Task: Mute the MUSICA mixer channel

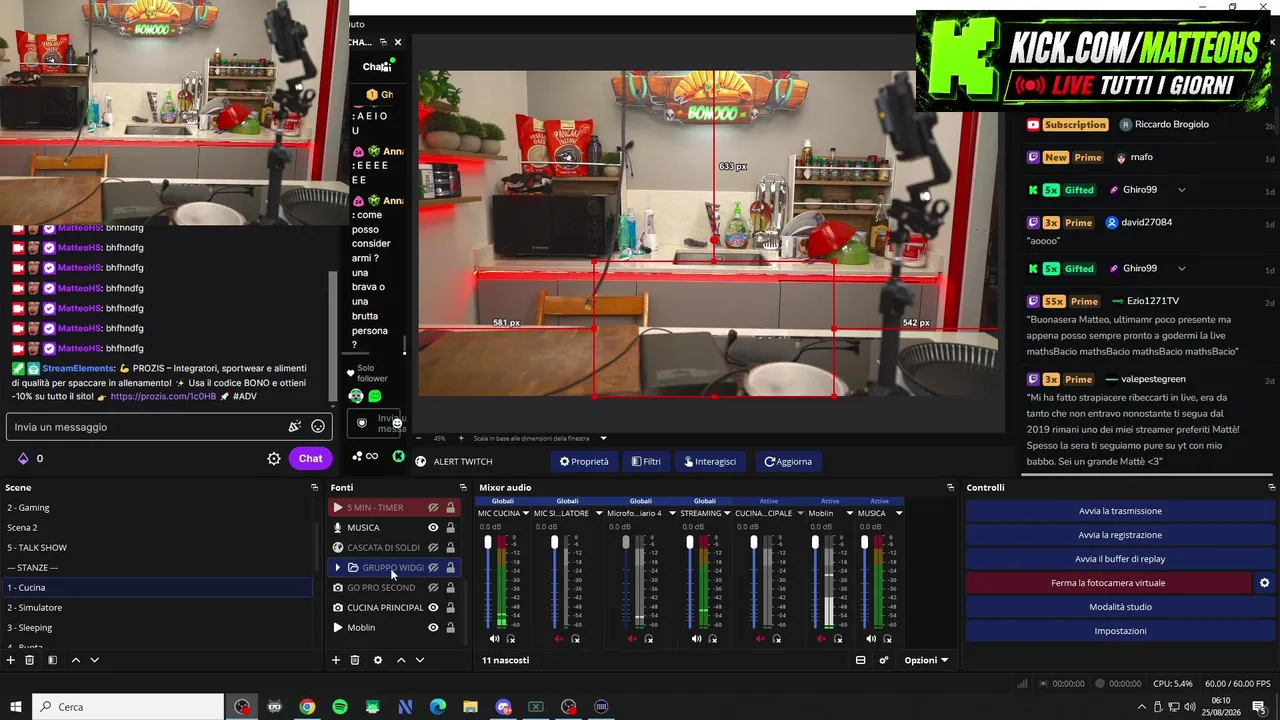Action: [871, 638]
